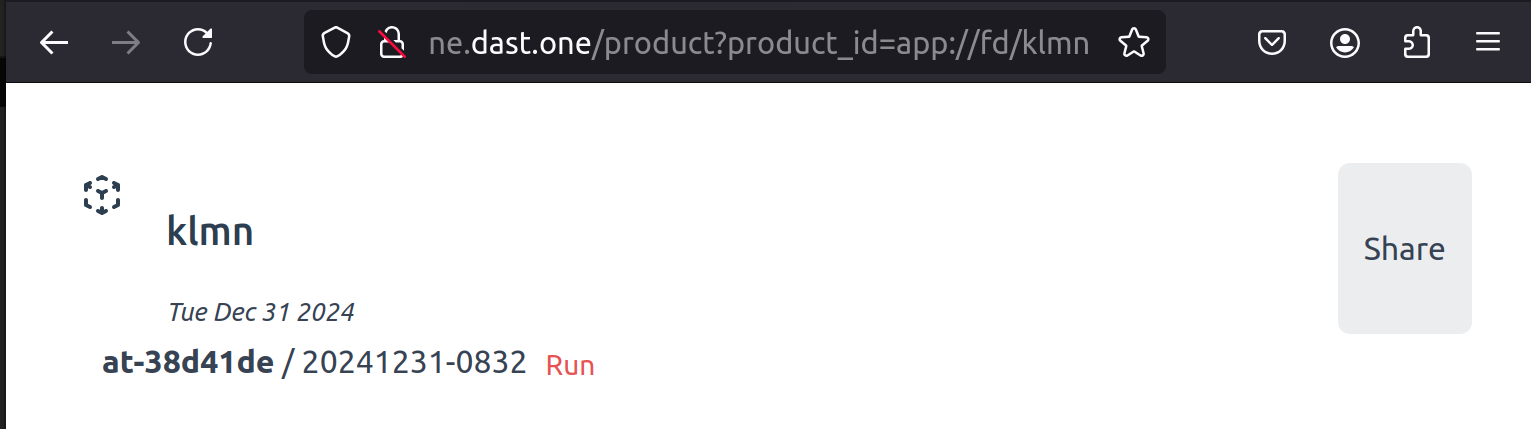Save page to Pocket

click(x=1271, y=43)
